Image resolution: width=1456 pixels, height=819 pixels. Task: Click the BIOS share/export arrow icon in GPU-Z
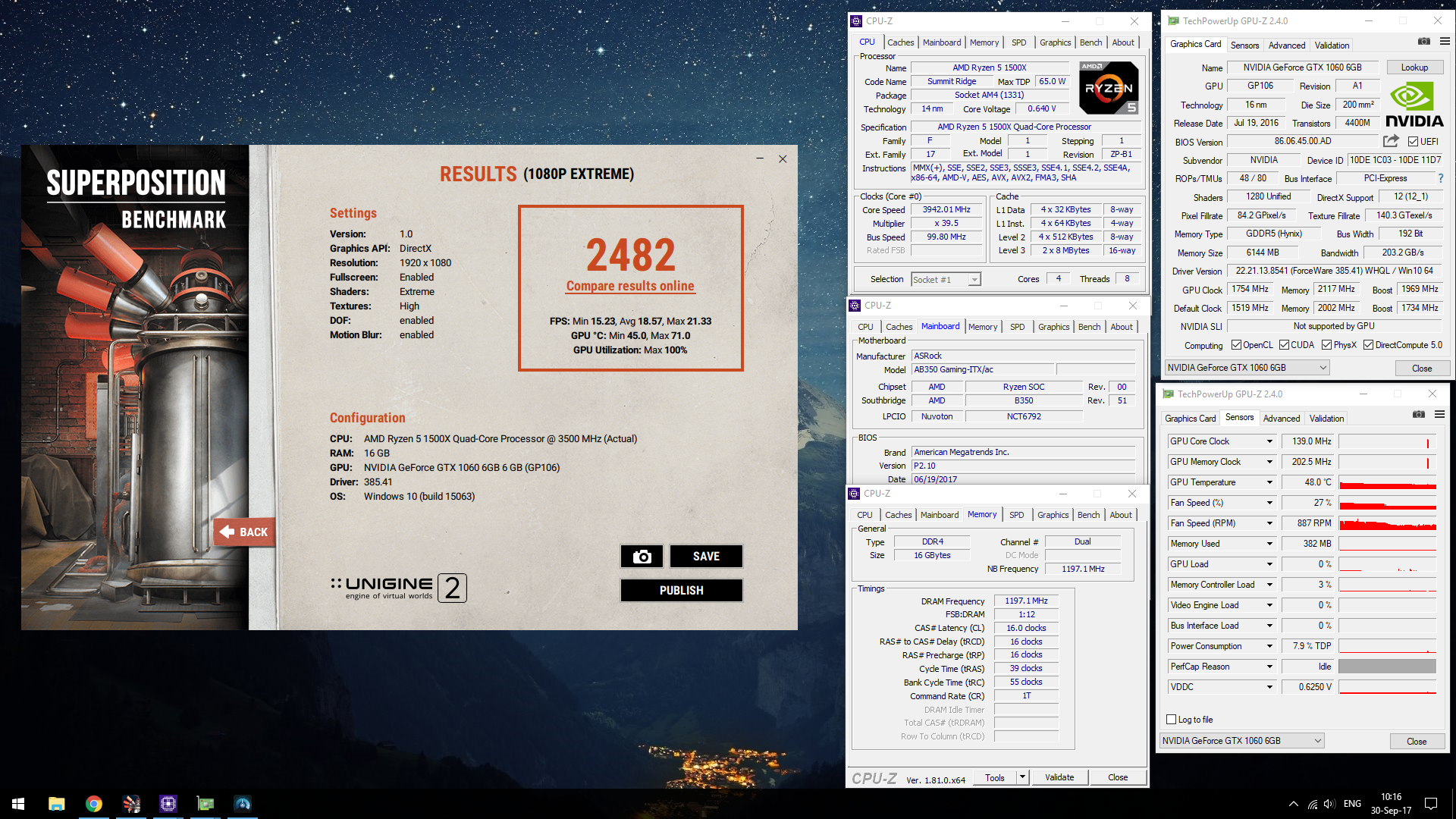tap(1391, 141)
